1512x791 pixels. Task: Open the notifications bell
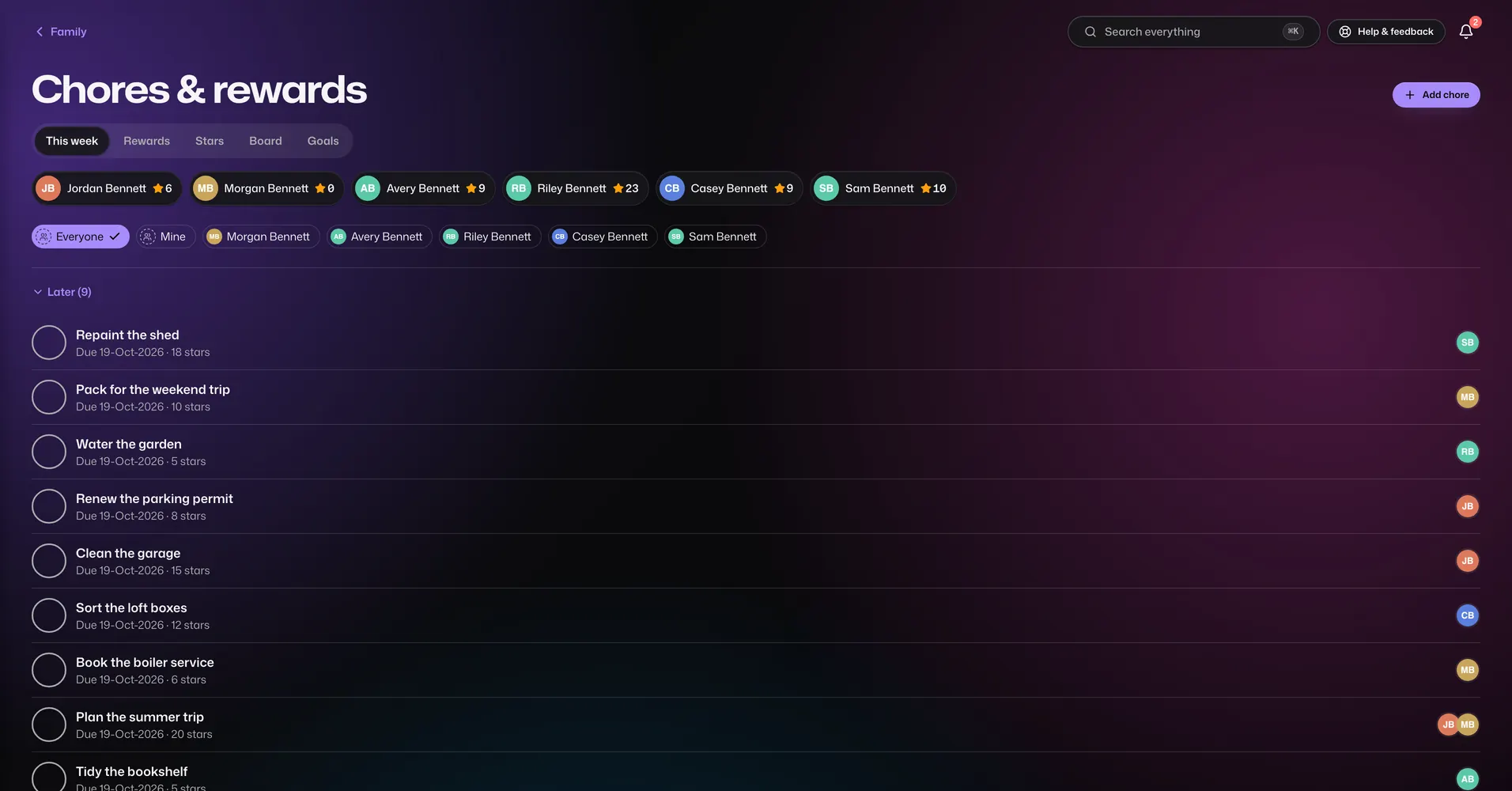pos(1465,32)
